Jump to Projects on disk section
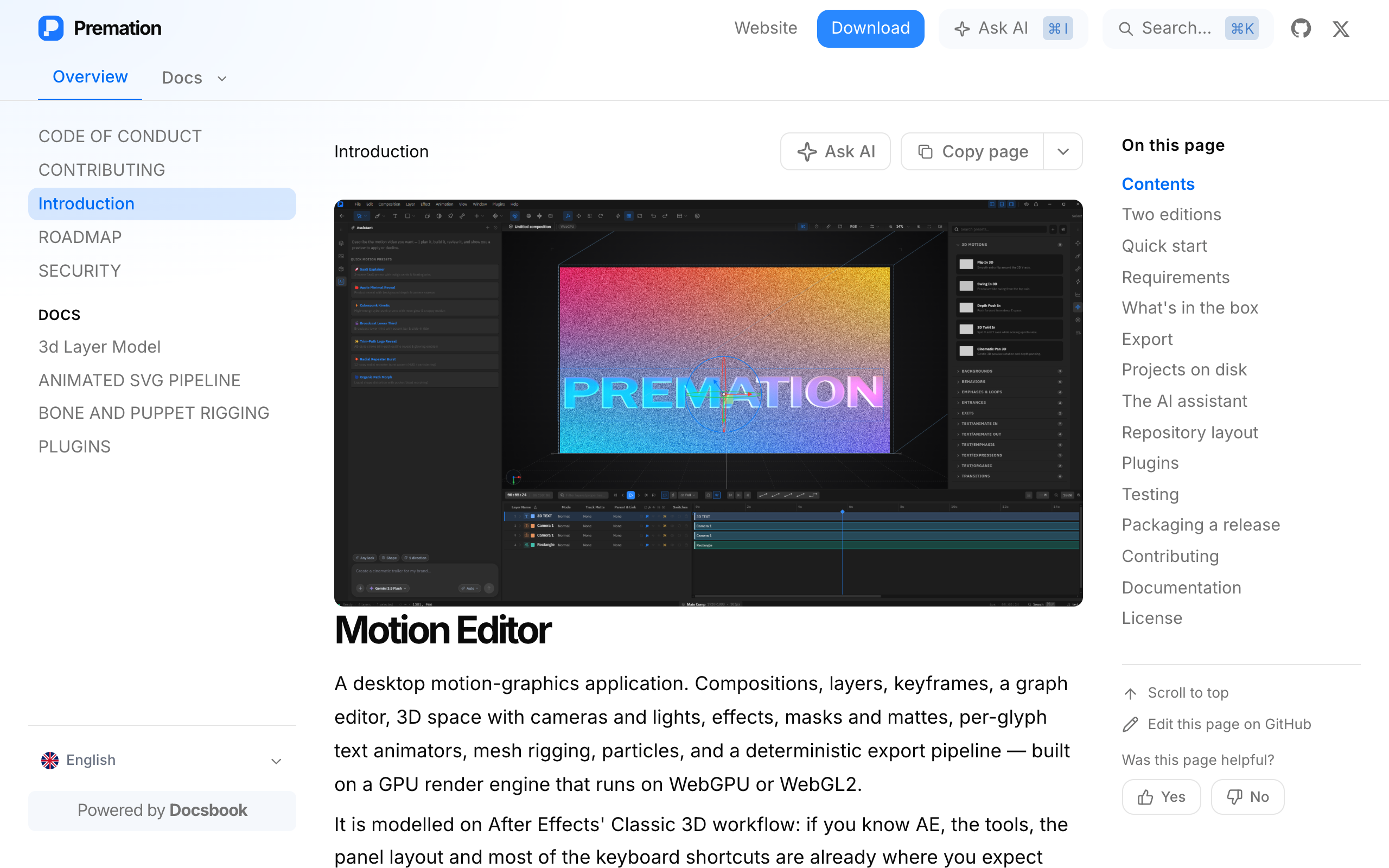 (1184, 369)
